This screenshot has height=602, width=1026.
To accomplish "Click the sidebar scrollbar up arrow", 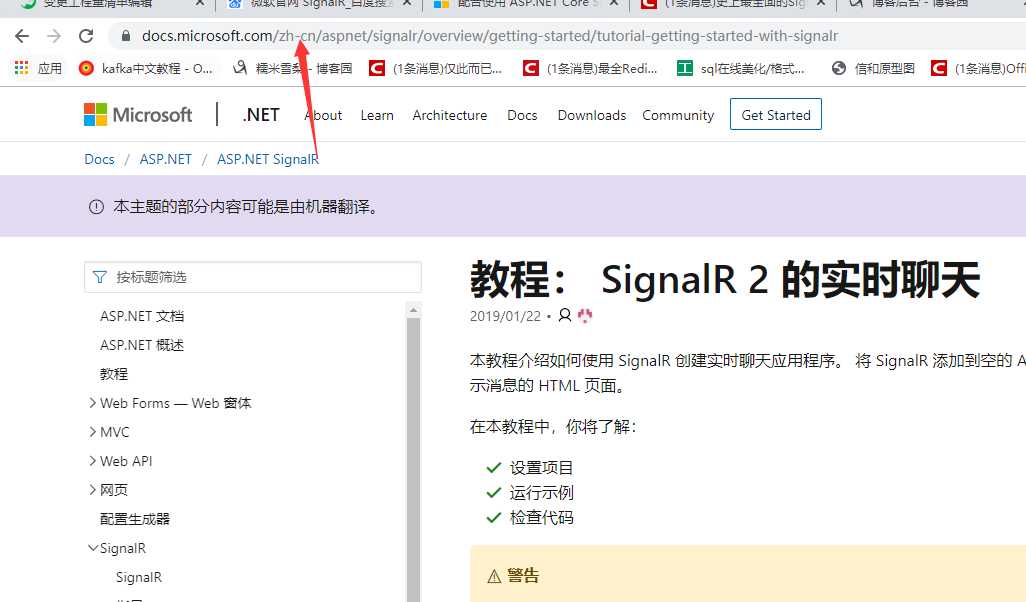I will 413,310.
